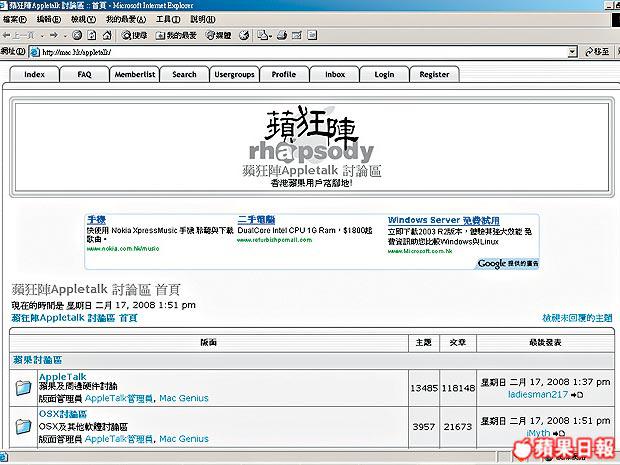Select the Index forum tab
Viewport: 620px width, 465px height.
pos(34,74)
